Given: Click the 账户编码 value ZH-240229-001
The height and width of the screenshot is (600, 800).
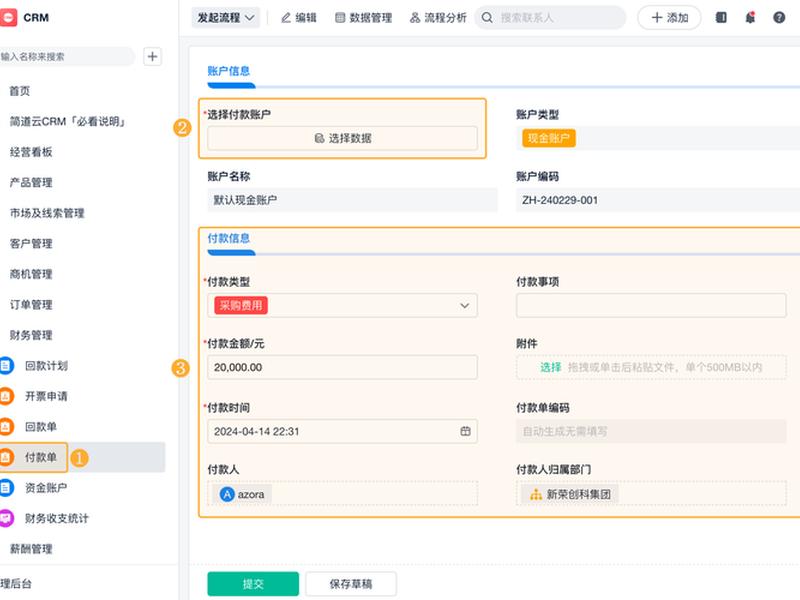Looking at the screenshot, I should pos(560,200).
